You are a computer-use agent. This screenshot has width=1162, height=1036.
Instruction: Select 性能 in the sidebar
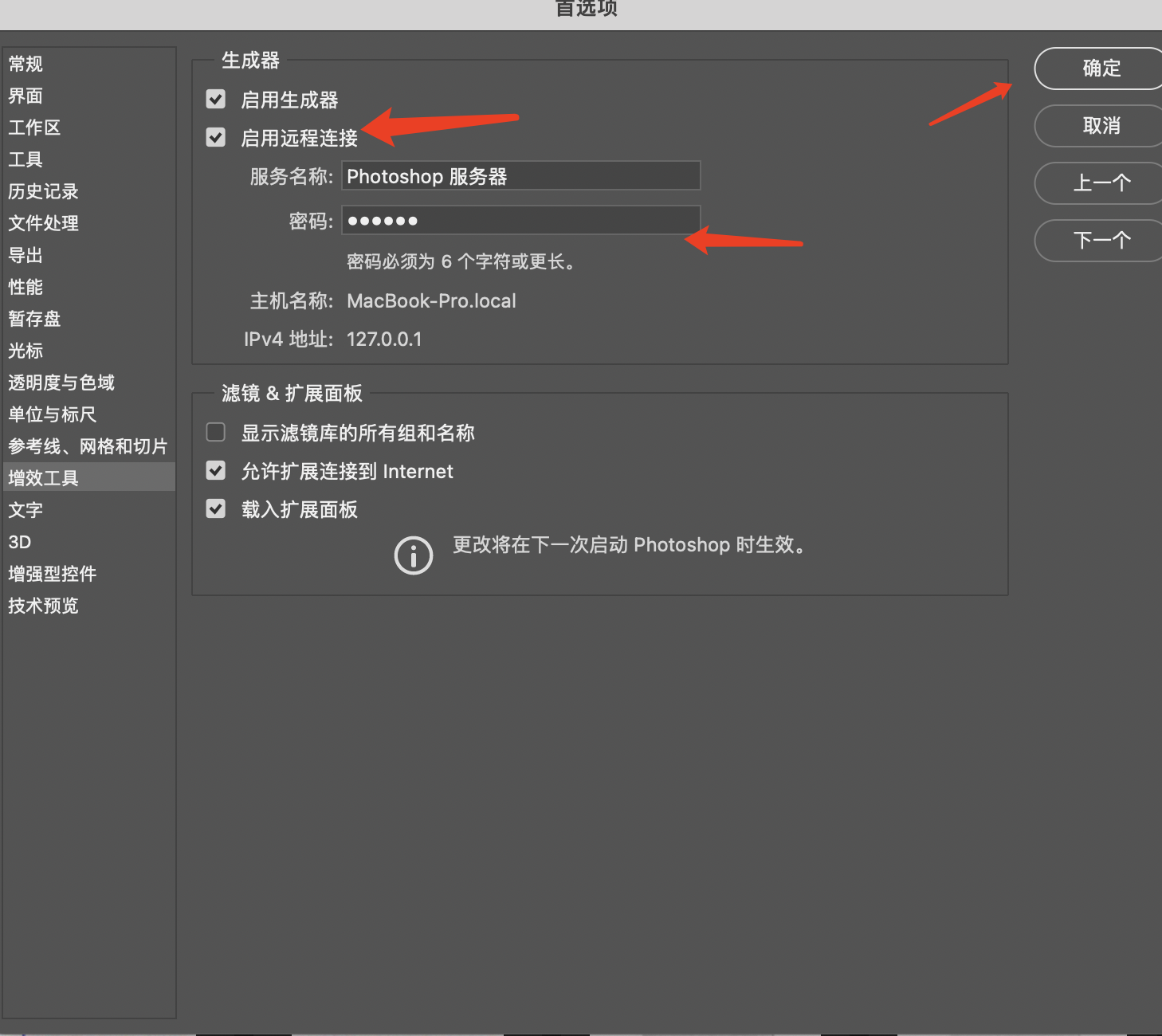pos(89,287)
